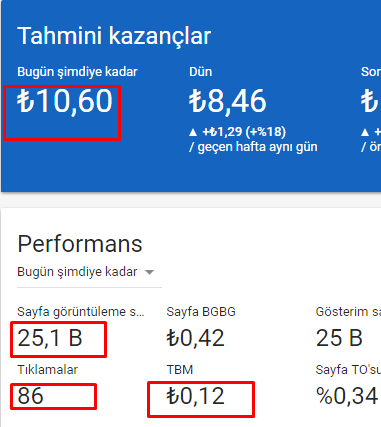Click the Gösterim value 25 B

click(x=339, y=338)
